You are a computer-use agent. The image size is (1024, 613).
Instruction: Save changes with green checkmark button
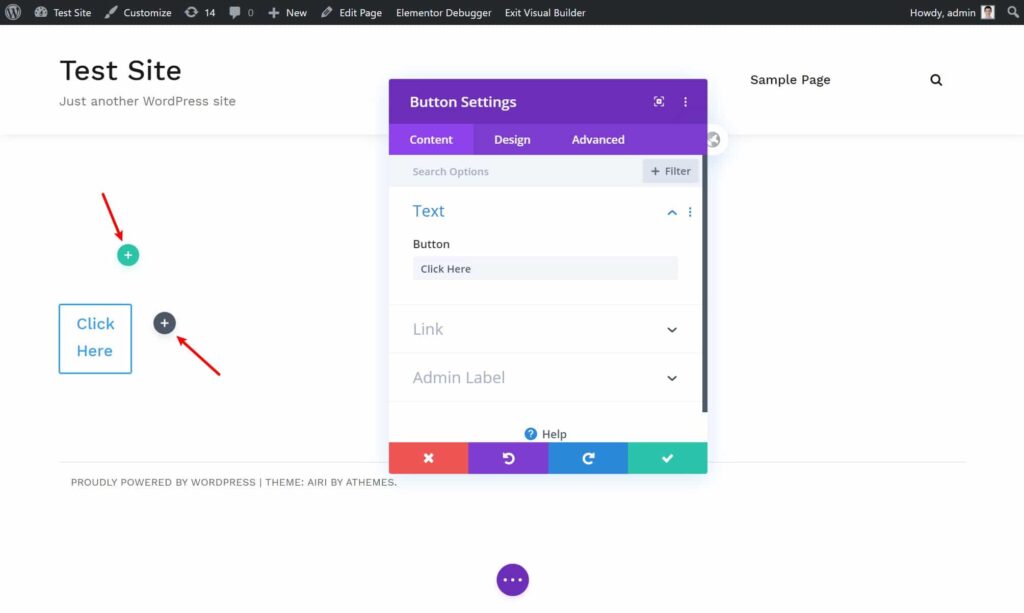point(667,458)
